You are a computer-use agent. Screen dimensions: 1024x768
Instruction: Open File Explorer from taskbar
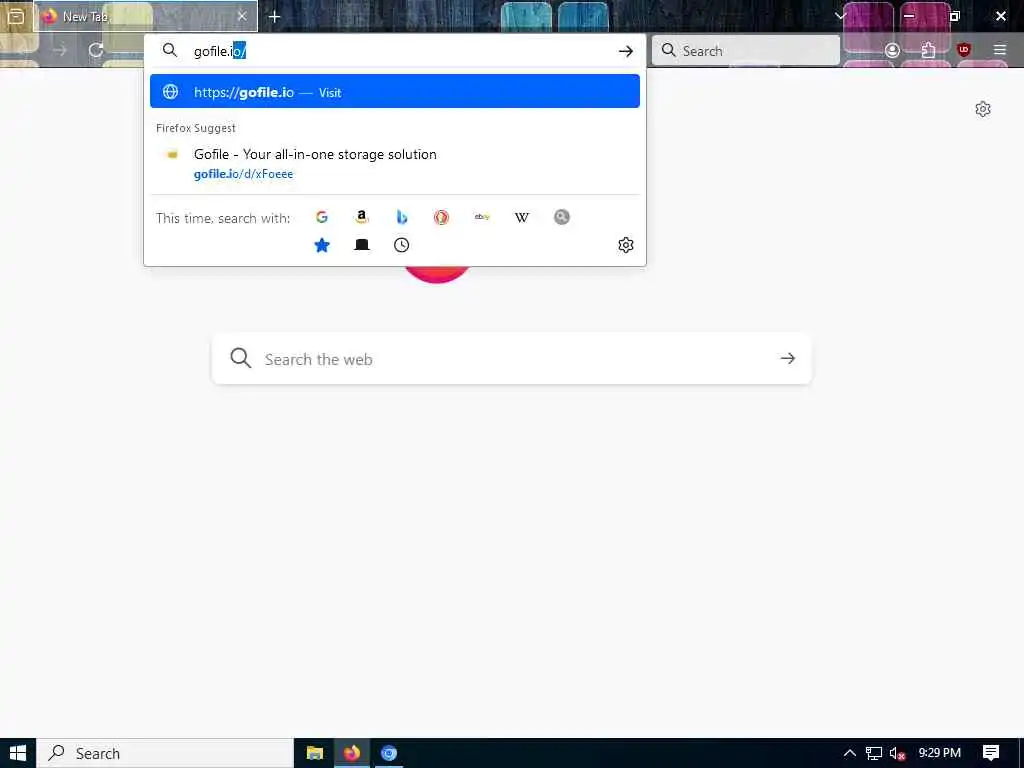315,753
